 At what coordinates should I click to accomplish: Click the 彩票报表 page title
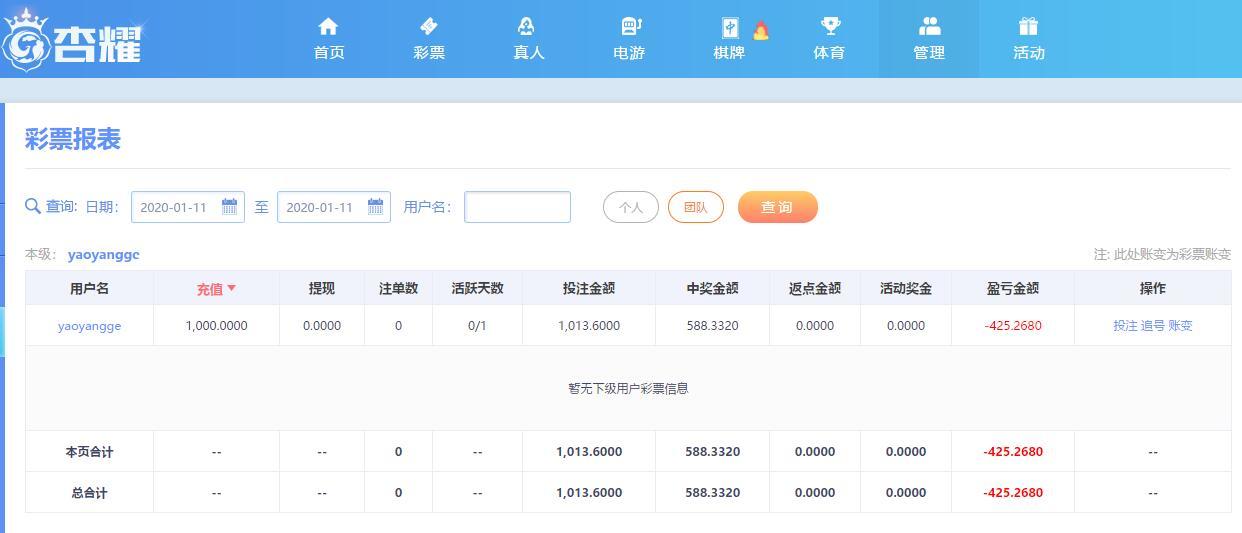pyautogui.click(x=73, y=139)
